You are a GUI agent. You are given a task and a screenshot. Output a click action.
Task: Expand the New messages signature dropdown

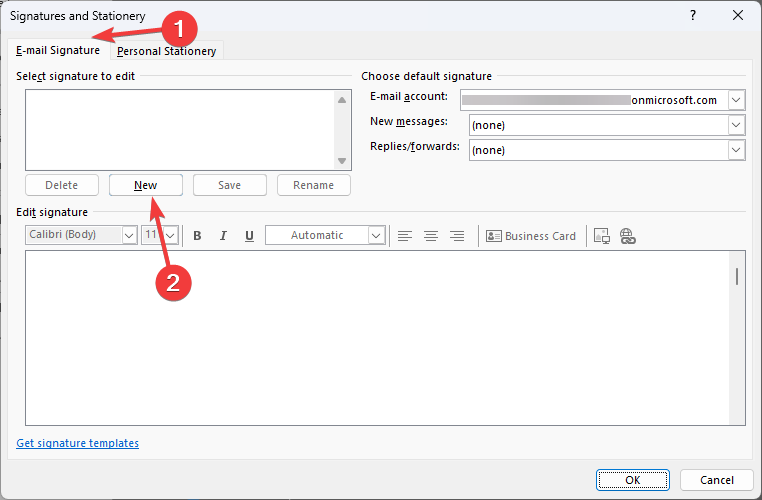click(x=736, y=125)
